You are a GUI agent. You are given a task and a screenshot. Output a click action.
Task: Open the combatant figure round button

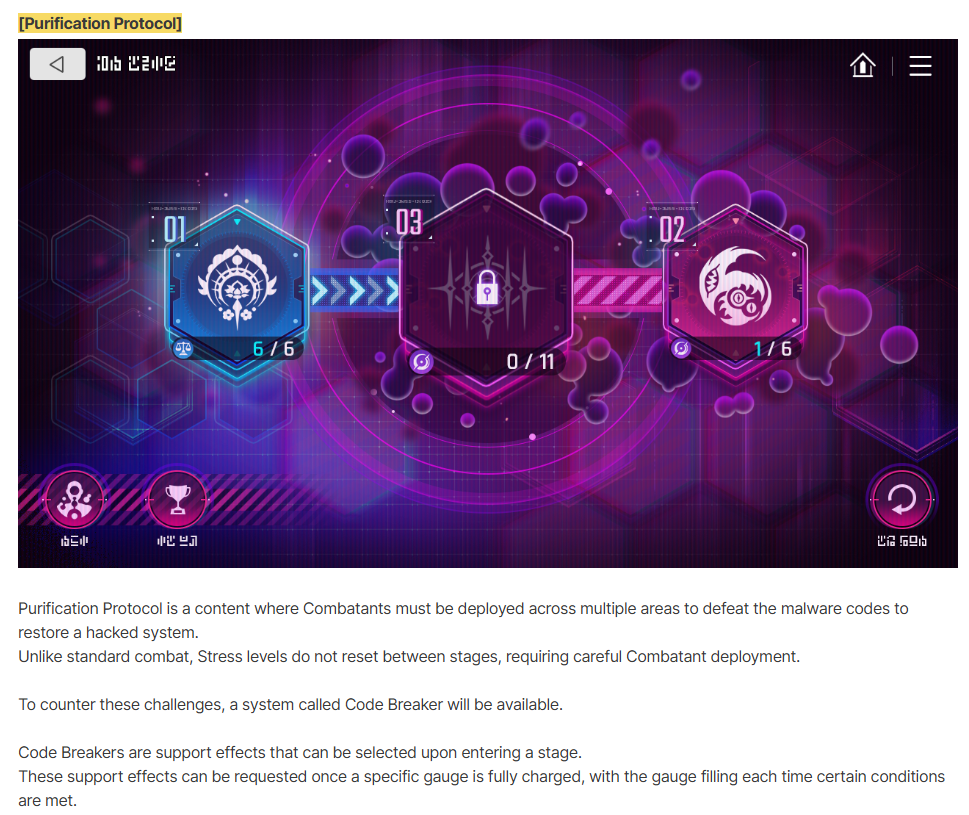click(74, 499)
